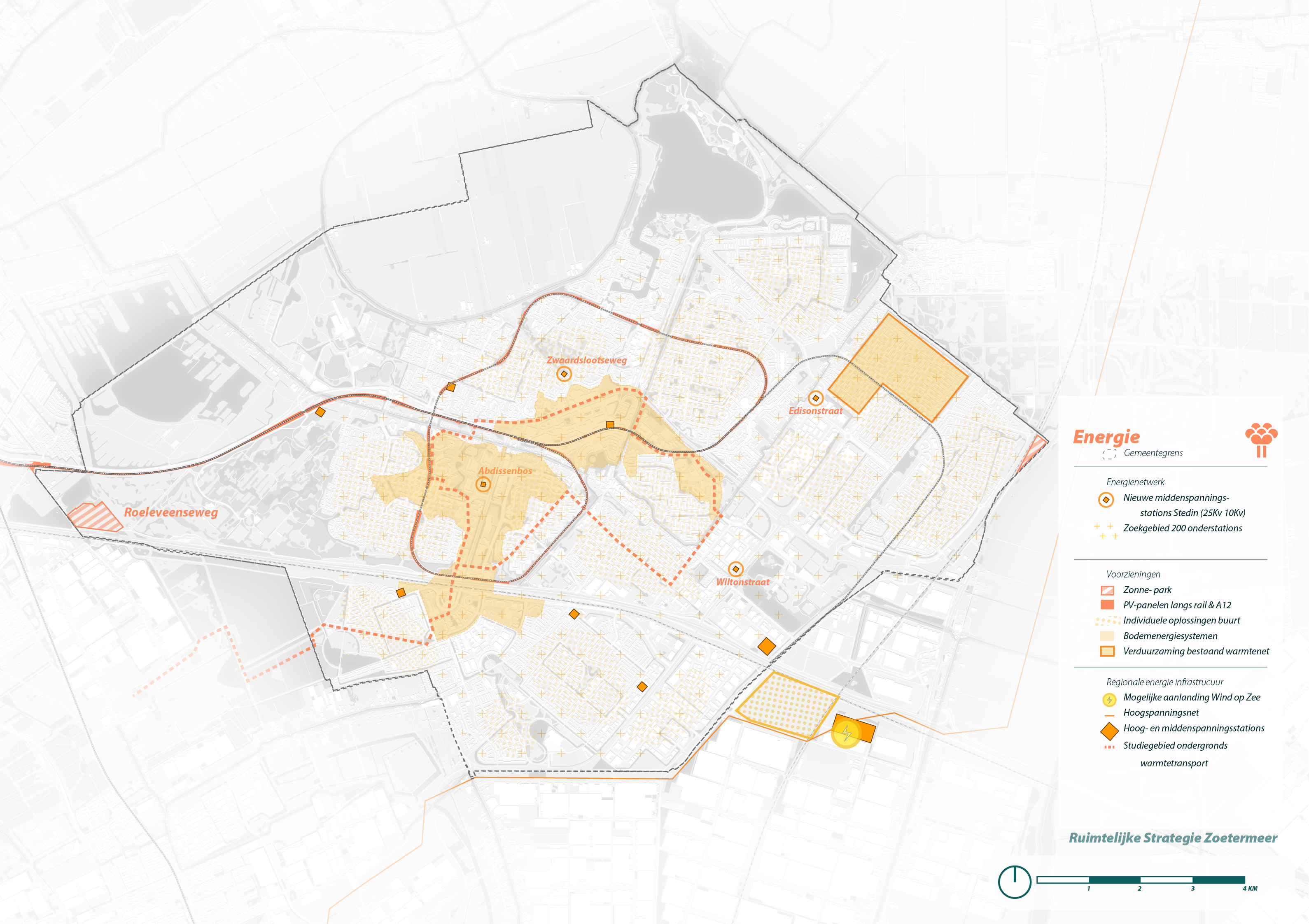Click the Ruimtelijke Strategie Zoetermeer title
Screen dimensions: 1309x924
1173,838
